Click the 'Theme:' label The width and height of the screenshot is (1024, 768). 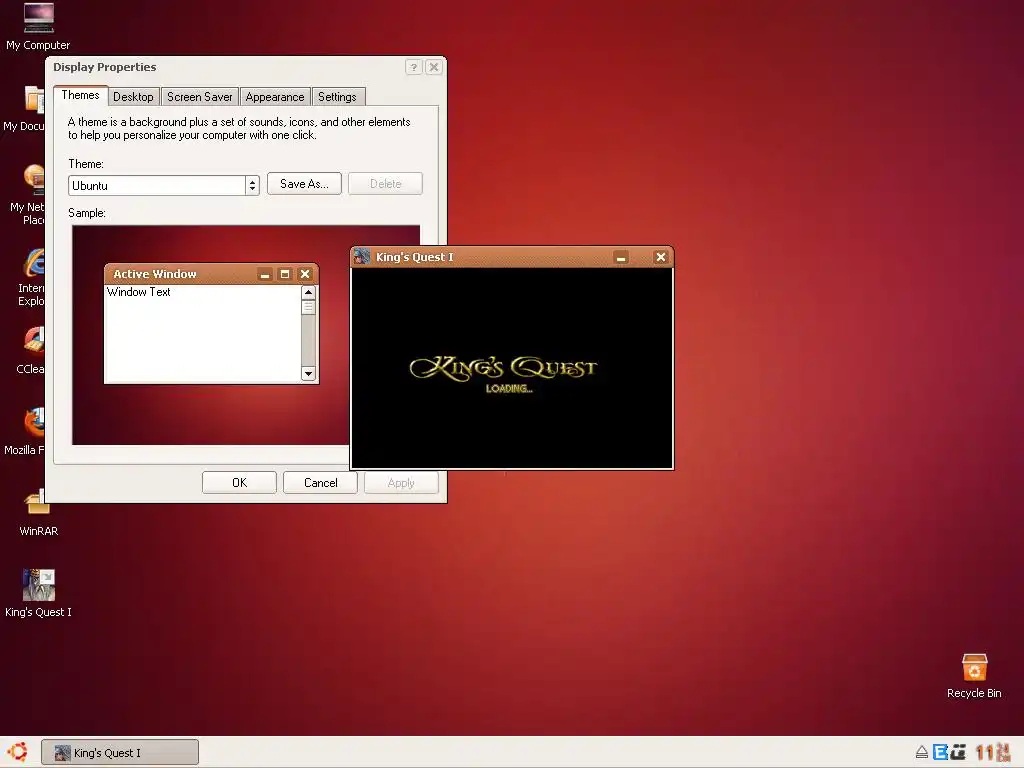point(86,164)
